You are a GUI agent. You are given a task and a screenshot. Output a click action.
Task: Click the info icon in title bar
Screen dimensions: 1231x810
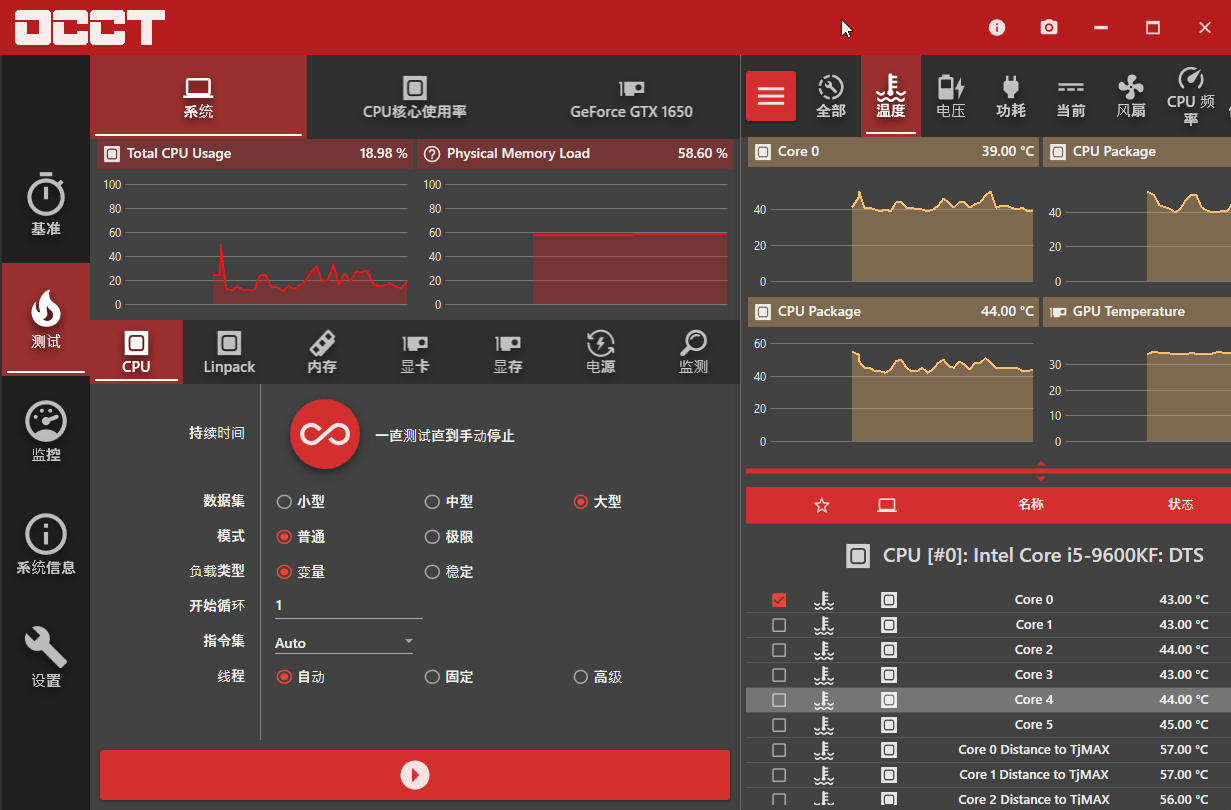[997, 27]
